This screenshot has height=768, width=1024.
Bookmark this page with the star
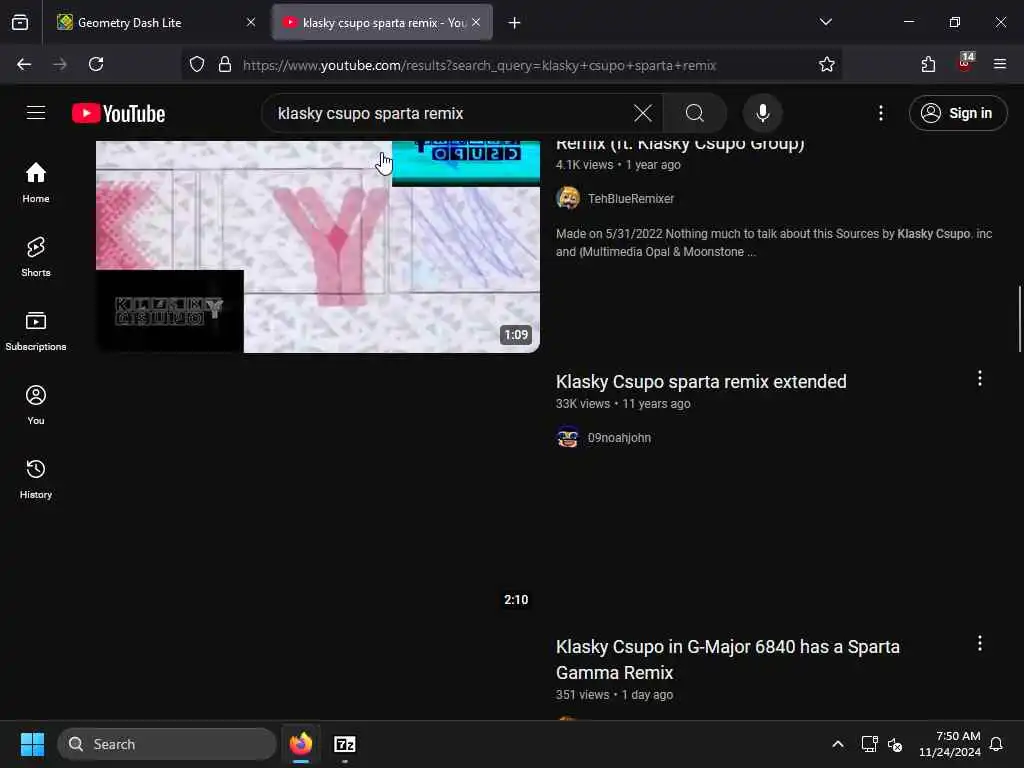pyautogui.click(x=827, y=64)
